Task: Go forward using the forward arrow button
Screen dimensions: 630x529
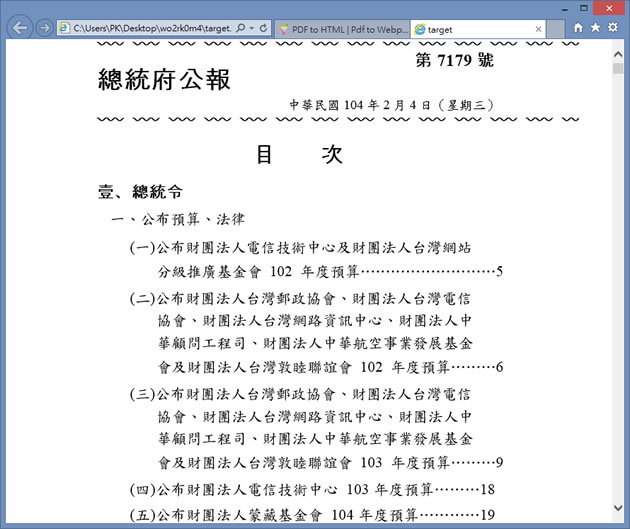Action: [44, 28]
